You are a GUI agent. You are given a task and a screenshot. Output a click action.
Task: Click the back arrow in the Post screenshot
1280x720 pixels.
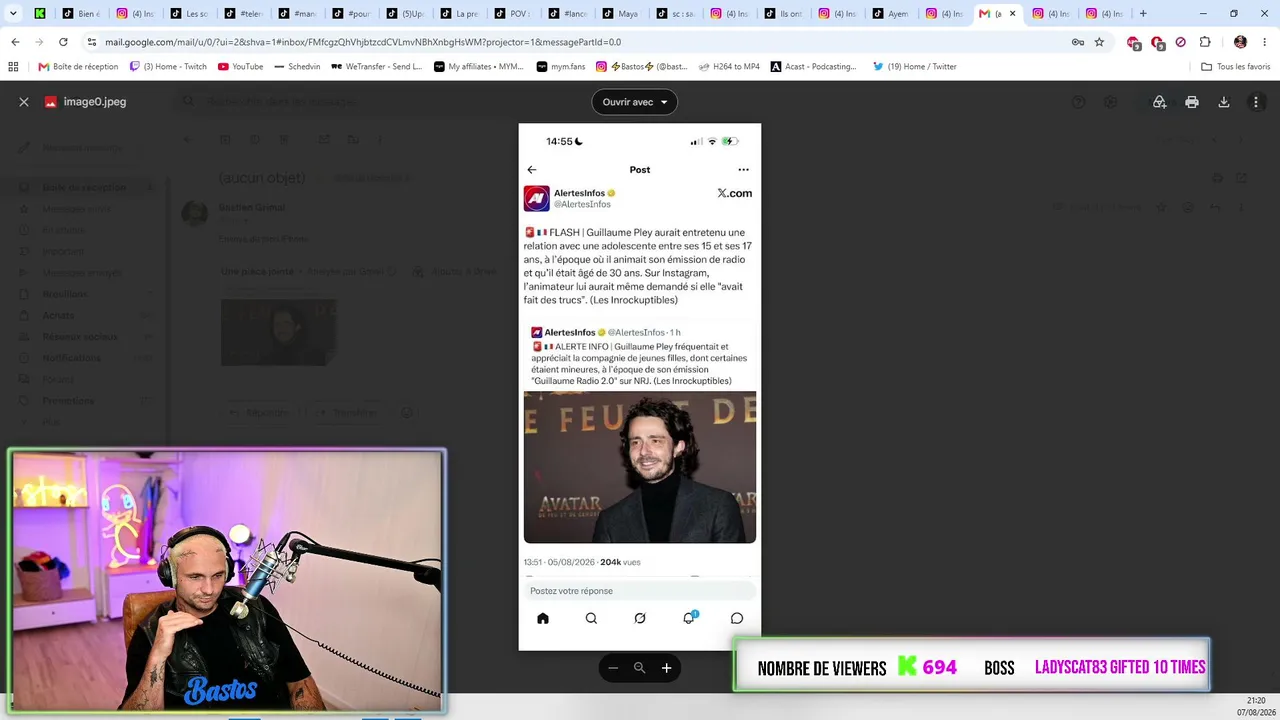(532, 170)
